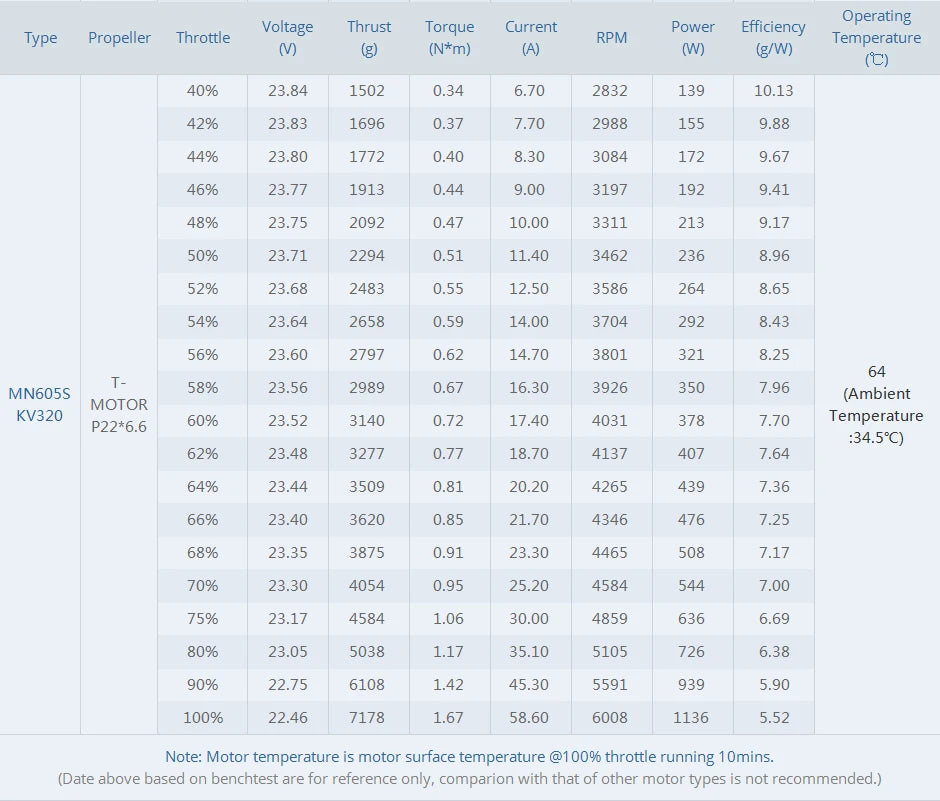Select voltage value 23.84
The width and height of the screenshot is (940, 801).
288,91
